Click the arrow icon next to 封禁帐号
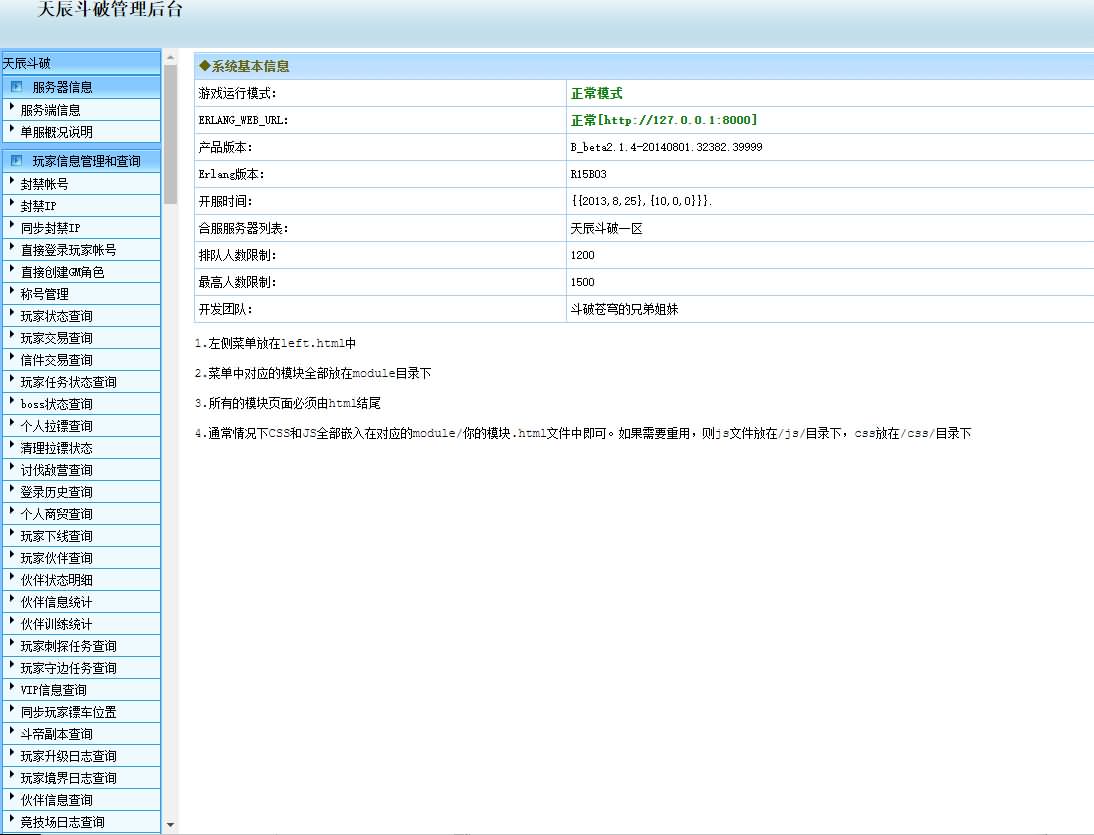Image resolution: width=1094 pixels, height=835 pixels. (12, 183)
